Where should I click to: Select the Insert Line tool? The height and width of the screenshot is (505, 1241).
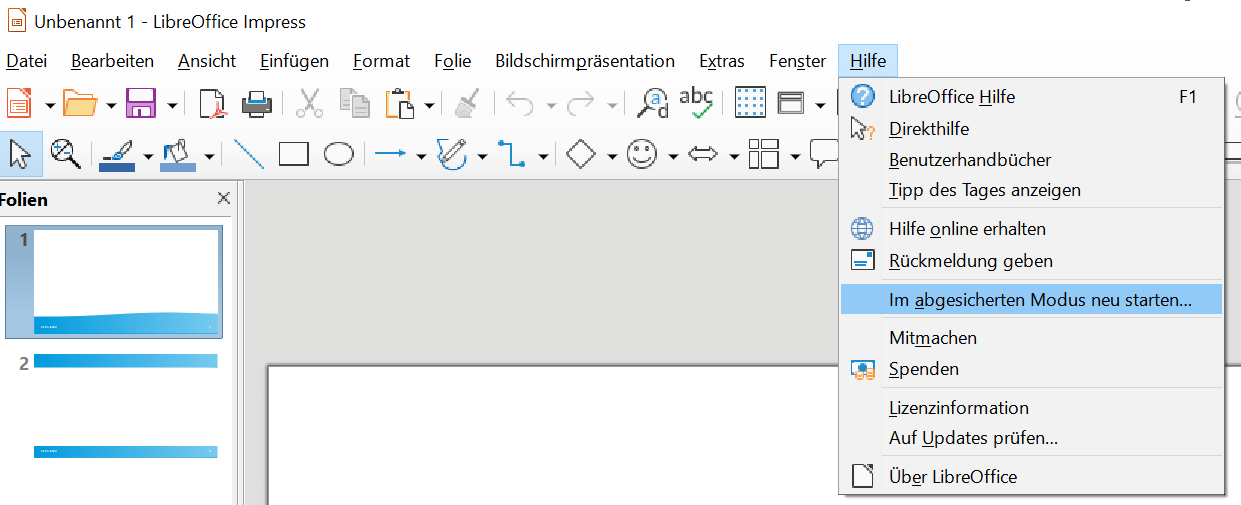pyautogui.click(x=248, y=154)
